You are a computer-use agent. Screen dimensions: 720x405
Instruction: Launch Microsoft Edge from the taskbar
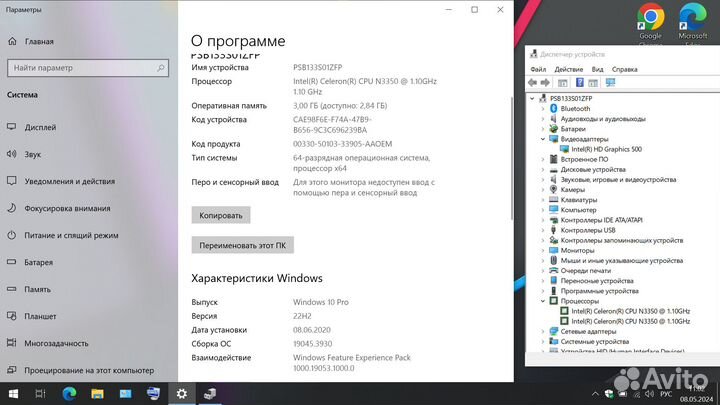[70, 394]
